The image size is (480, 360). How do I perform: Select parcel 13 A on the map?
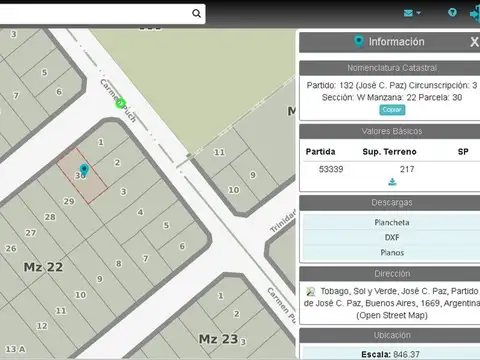click(x=15, y=349)
